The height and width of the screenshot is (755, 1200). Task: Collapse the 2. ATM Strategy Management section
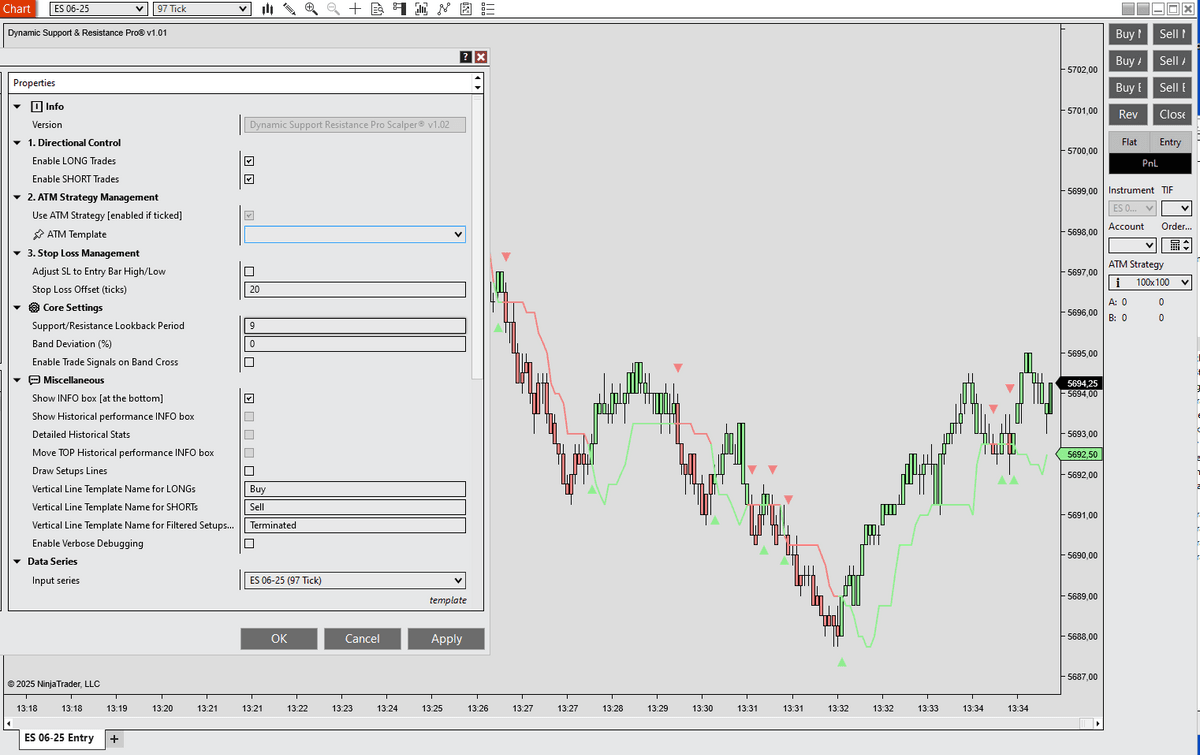pos(17,197)
